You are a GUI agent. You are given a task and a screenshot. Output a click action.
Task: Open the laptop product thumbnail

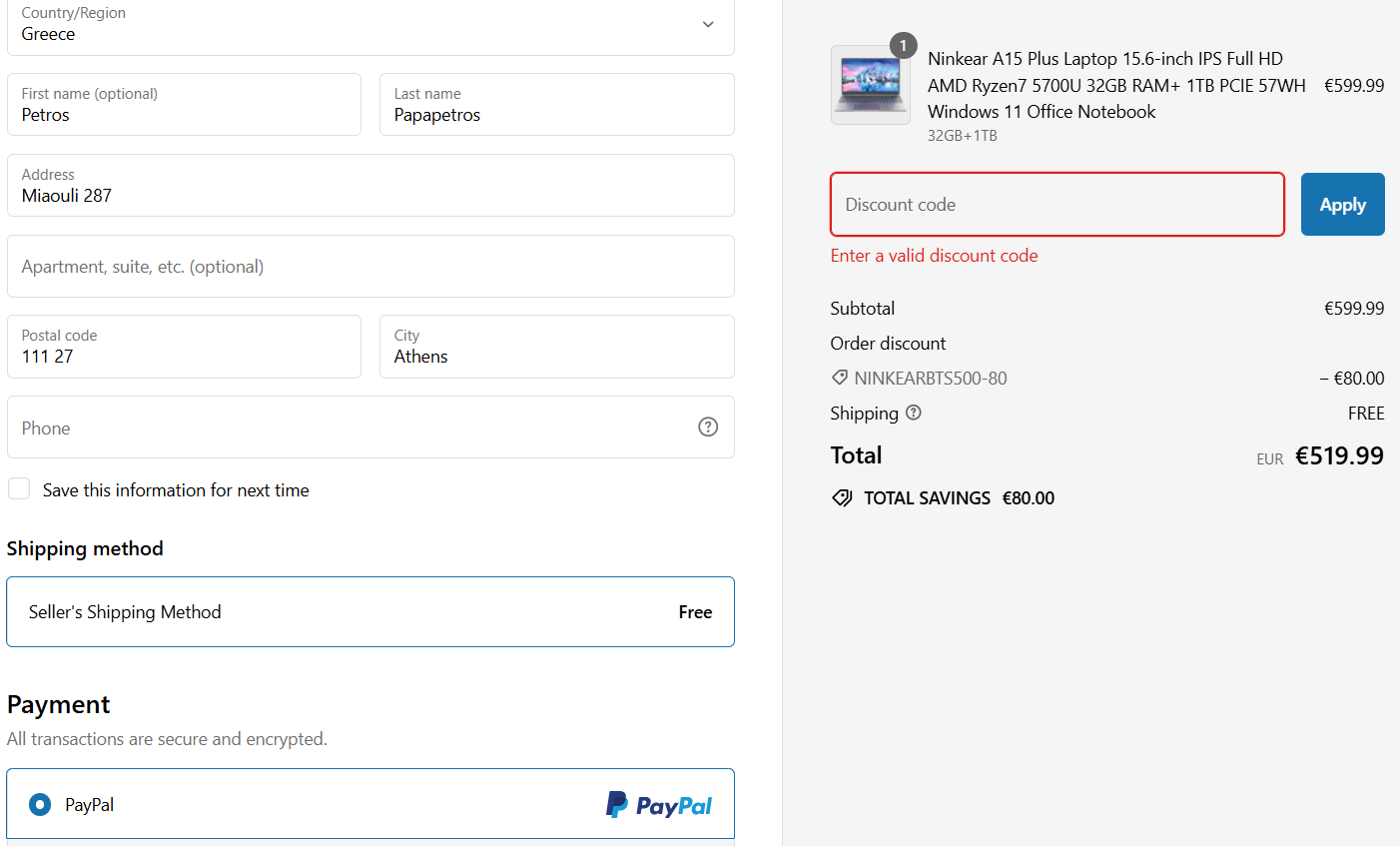click(870, 85)
